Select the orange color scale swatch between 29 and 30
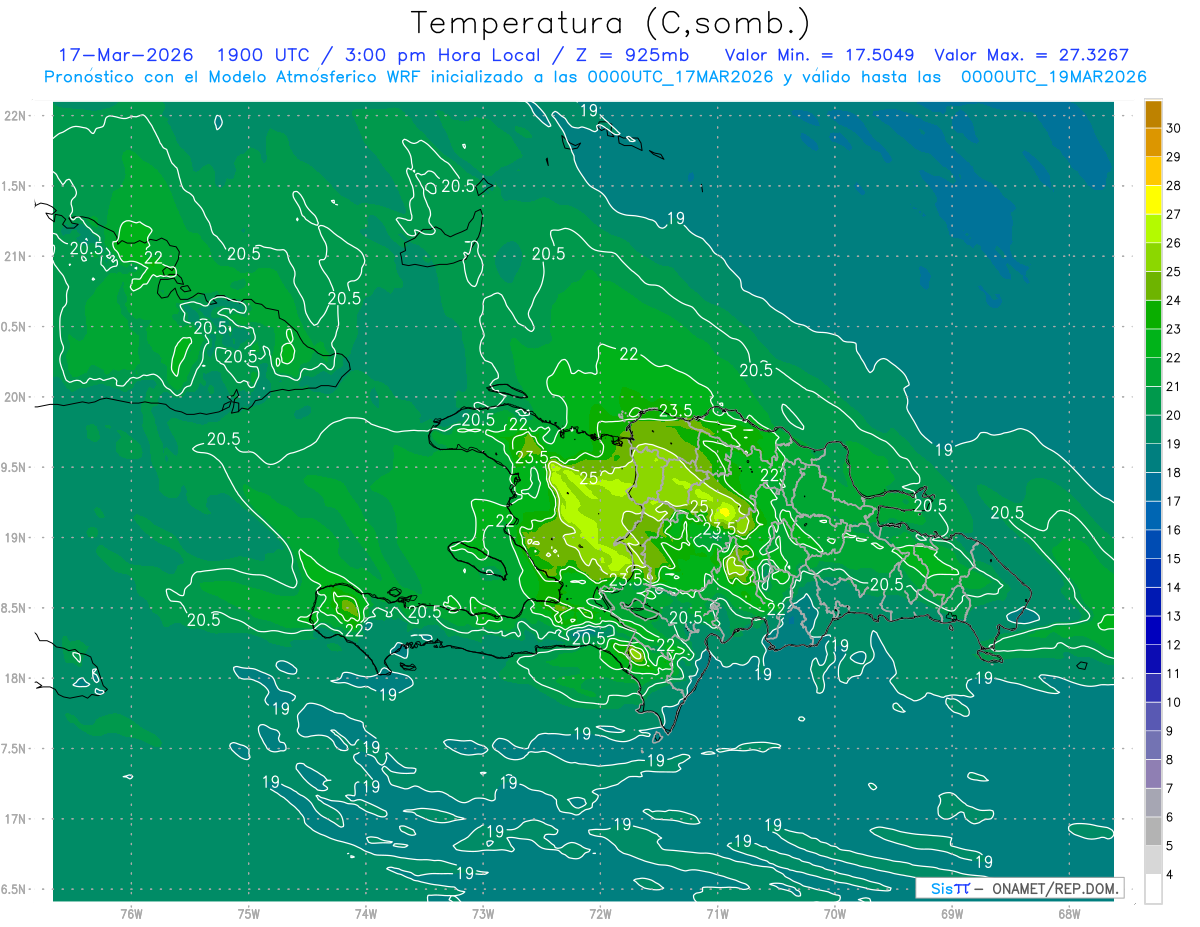This screenshot has height=927, width=1200. click(1153, 142)
